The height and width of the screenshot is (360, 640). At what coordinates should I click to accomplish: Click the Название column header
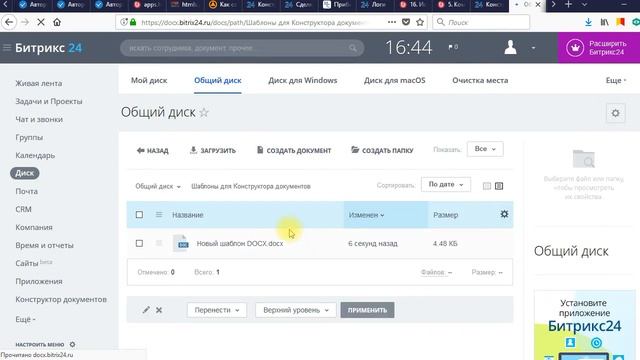188,215
